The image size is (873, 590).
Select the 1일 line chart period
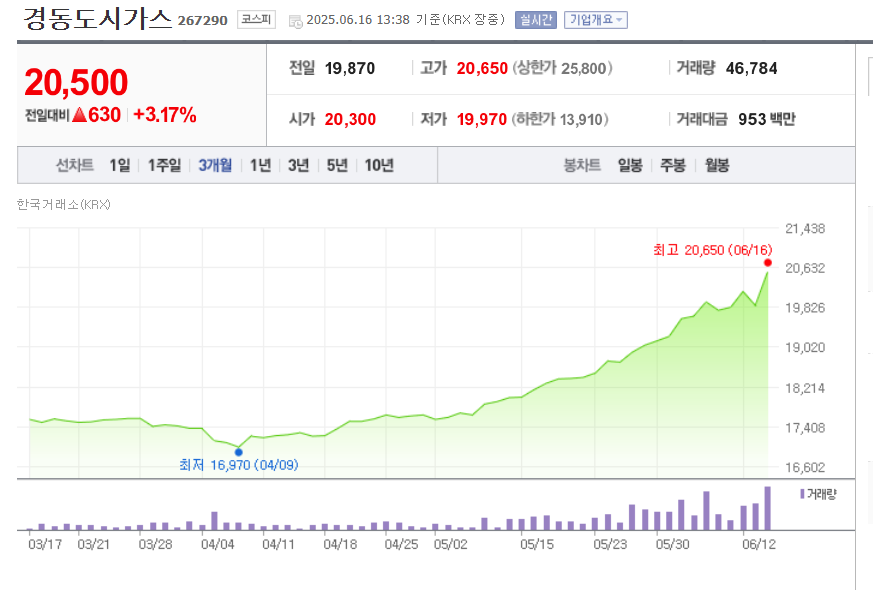pos(120,165)
